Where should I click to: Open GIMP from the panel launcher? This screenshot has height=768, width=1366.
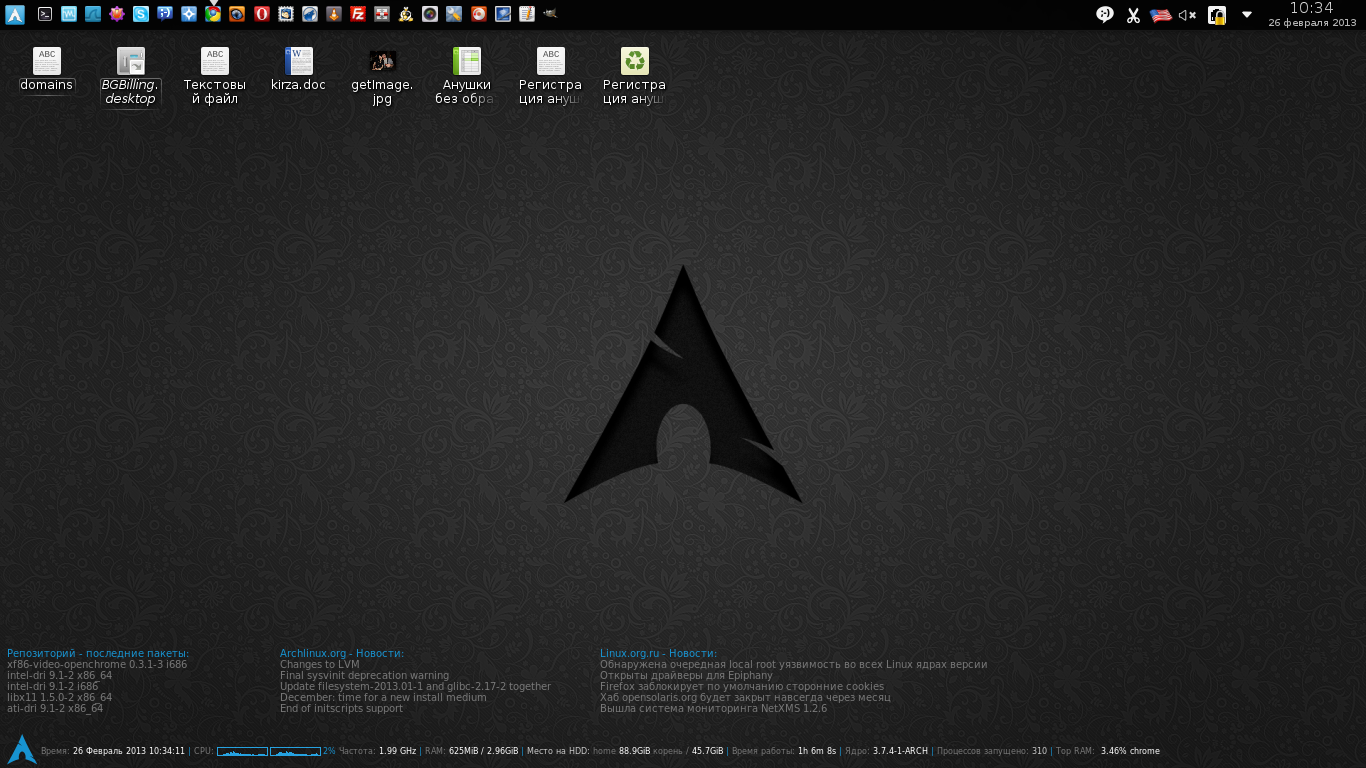(550, 14)
